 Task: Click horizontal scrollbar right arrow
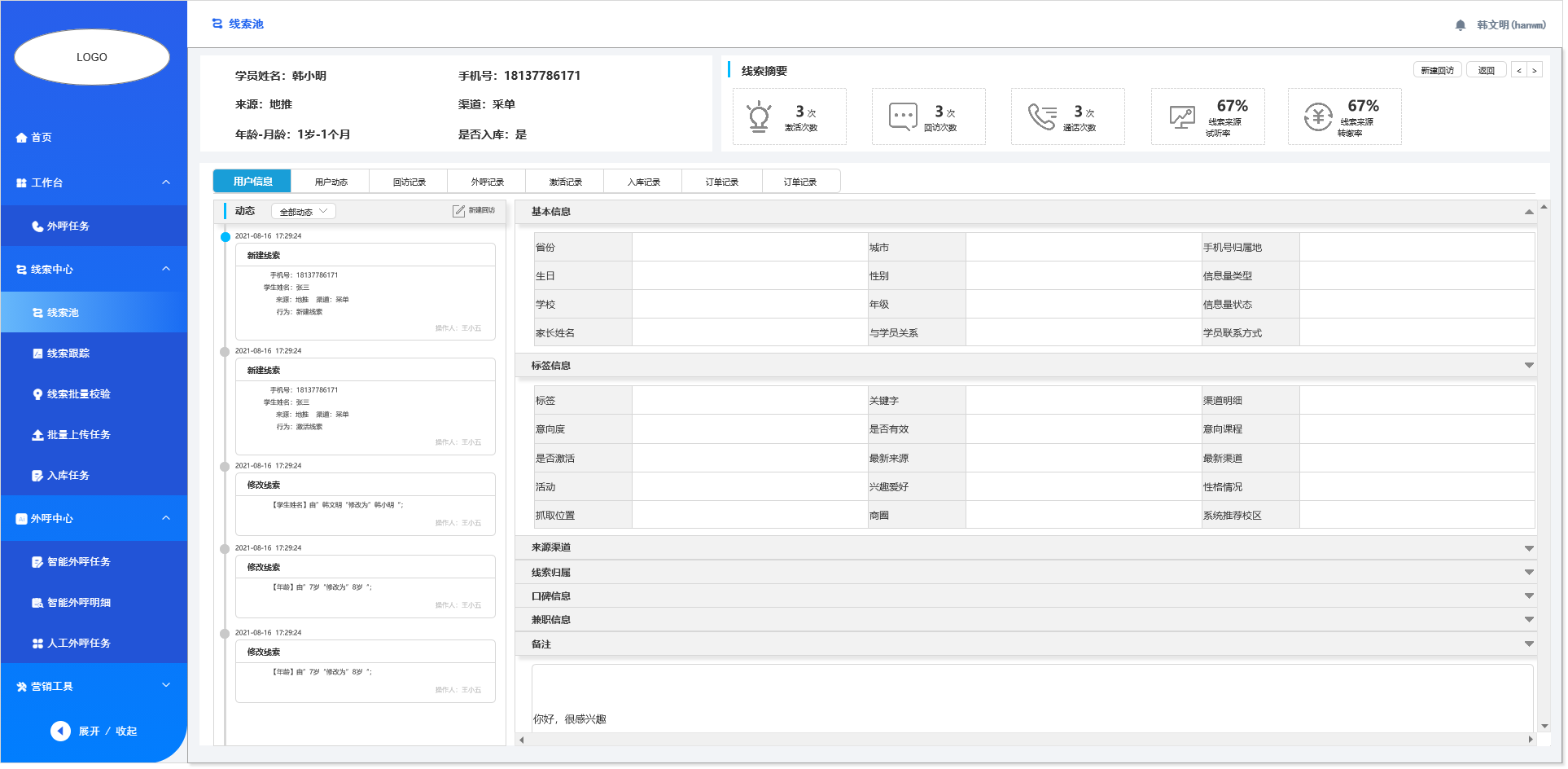coord(1531,740)
